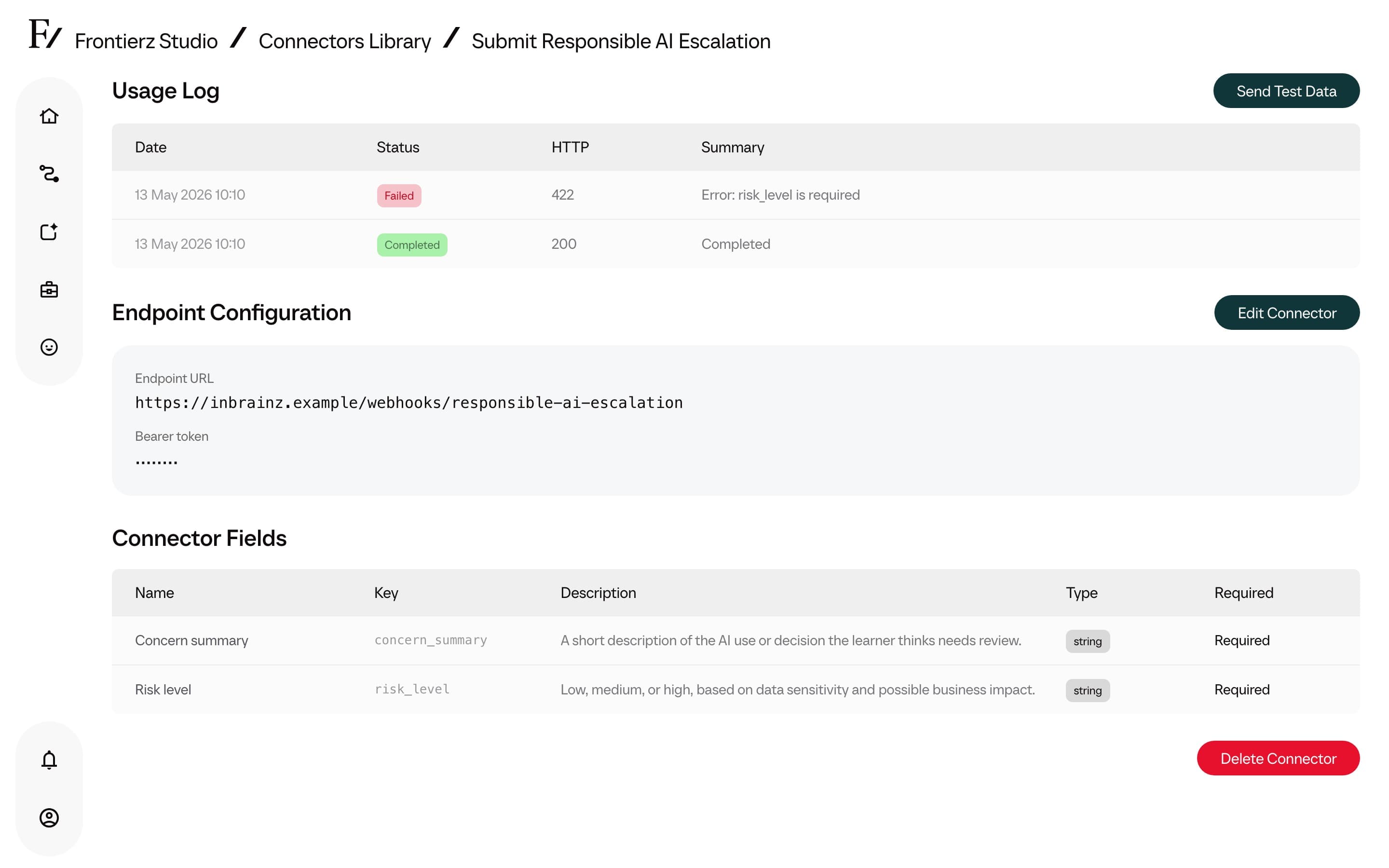Select the Failed status badge
The image size is (1389, 868).
pyautogui.click(x=399, y=196)
